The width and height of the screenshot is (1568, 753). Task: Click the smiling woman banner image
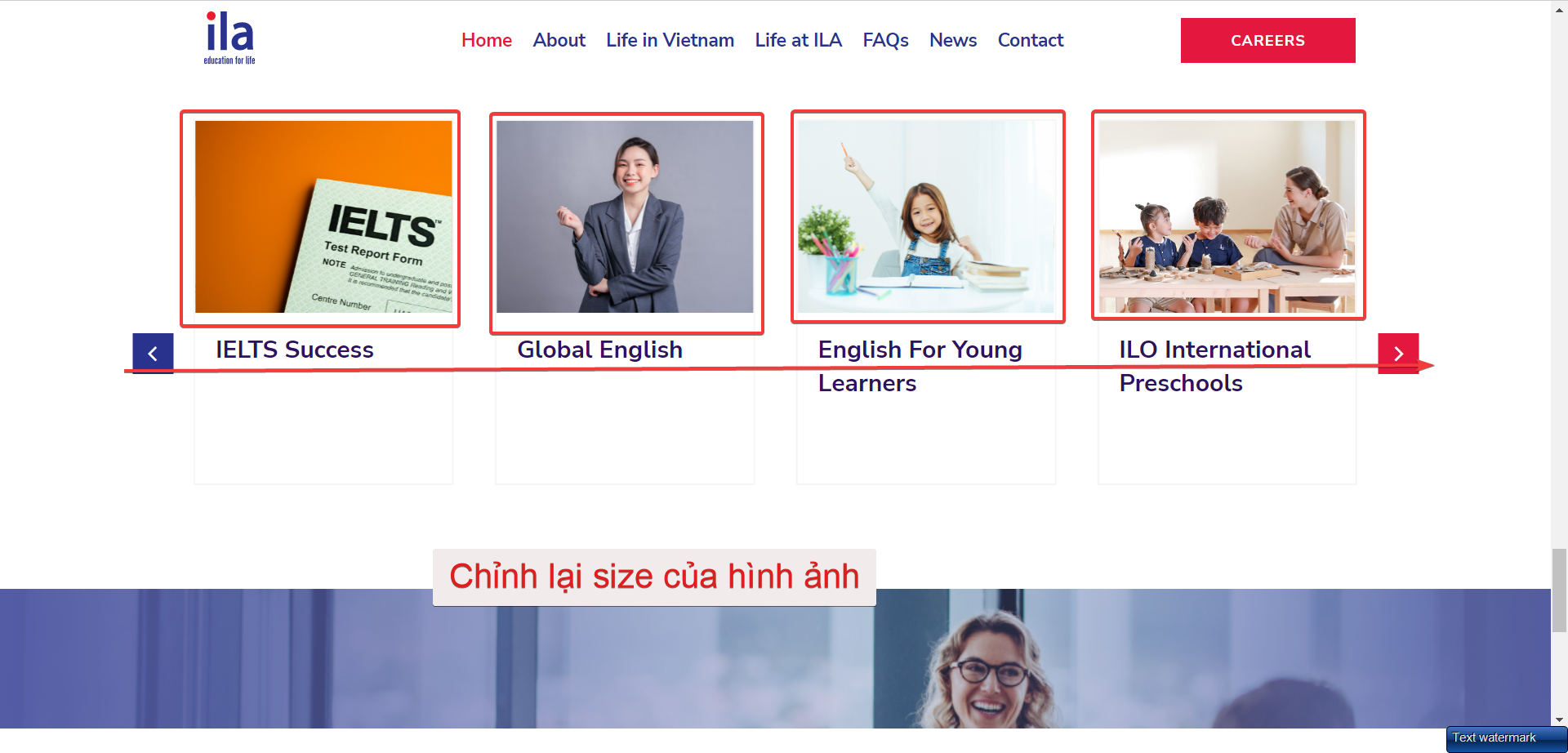(x=775, y=658)
